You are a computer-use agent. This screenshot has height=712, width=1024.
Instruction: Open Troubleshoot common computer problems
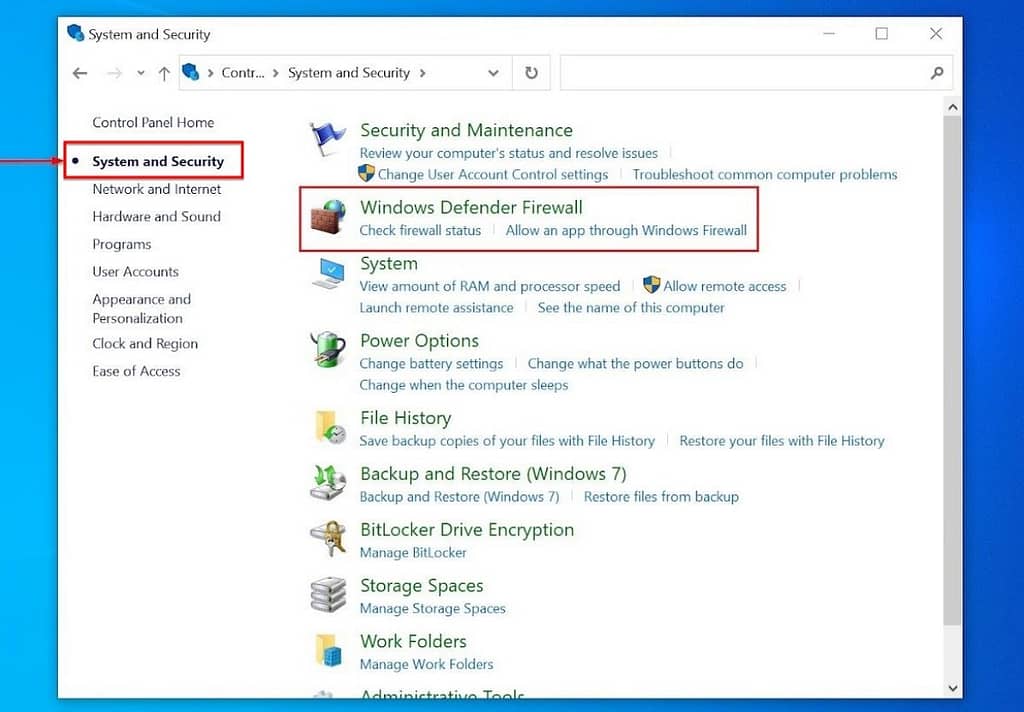pyautogui.click(x=765, y=174)
